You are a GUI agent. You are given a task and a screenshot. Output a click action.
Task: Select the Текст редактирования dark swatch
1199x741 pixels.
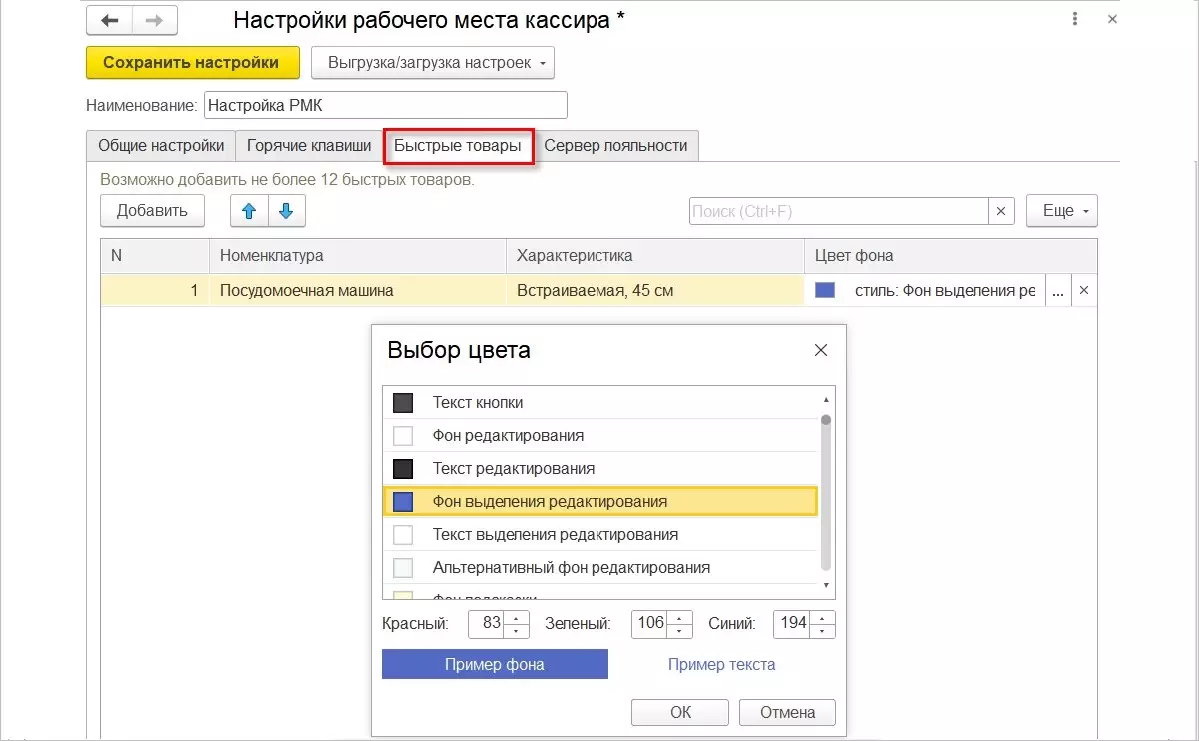403,469
